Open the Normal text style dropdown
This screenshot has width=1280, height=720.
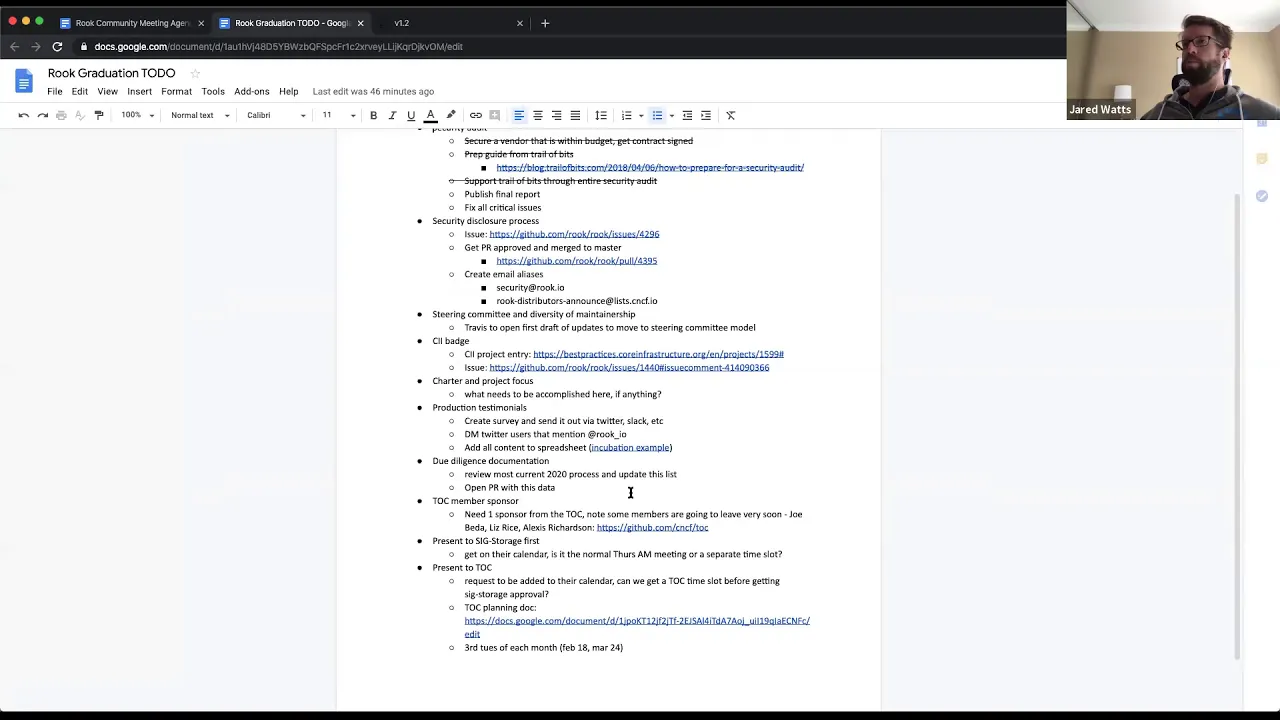click(x=200, y=115)
